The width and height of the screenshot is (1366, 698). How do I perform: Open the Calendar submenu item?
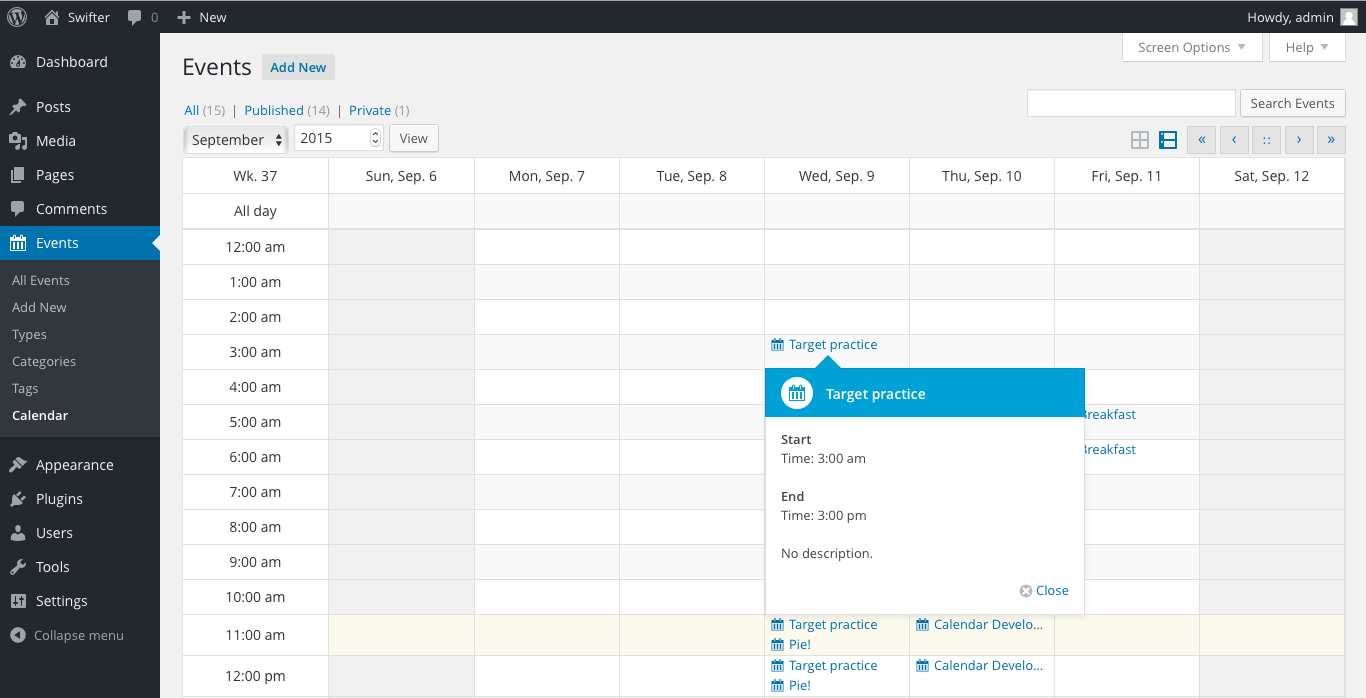coord(40,415)
